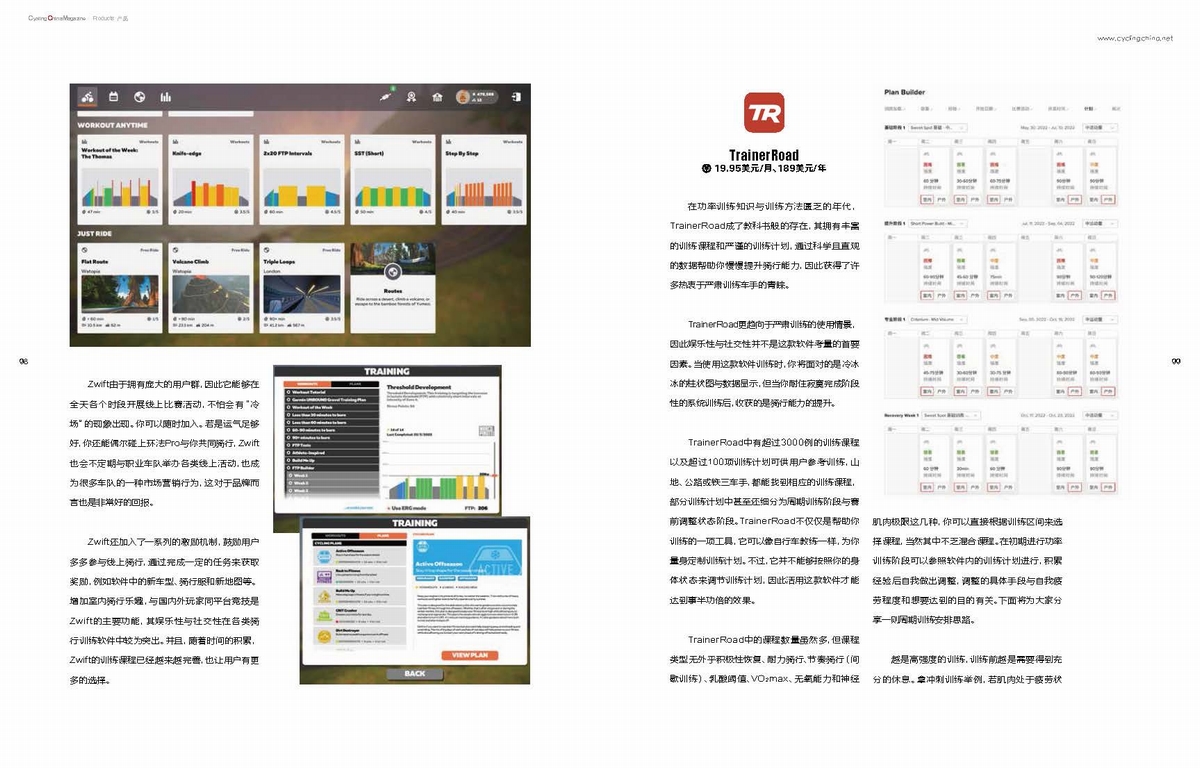Image resolution: width=1200 pixels, height=768 pixels.
Task: Click the Build Me Up plan icon
Action: point(324,596)
